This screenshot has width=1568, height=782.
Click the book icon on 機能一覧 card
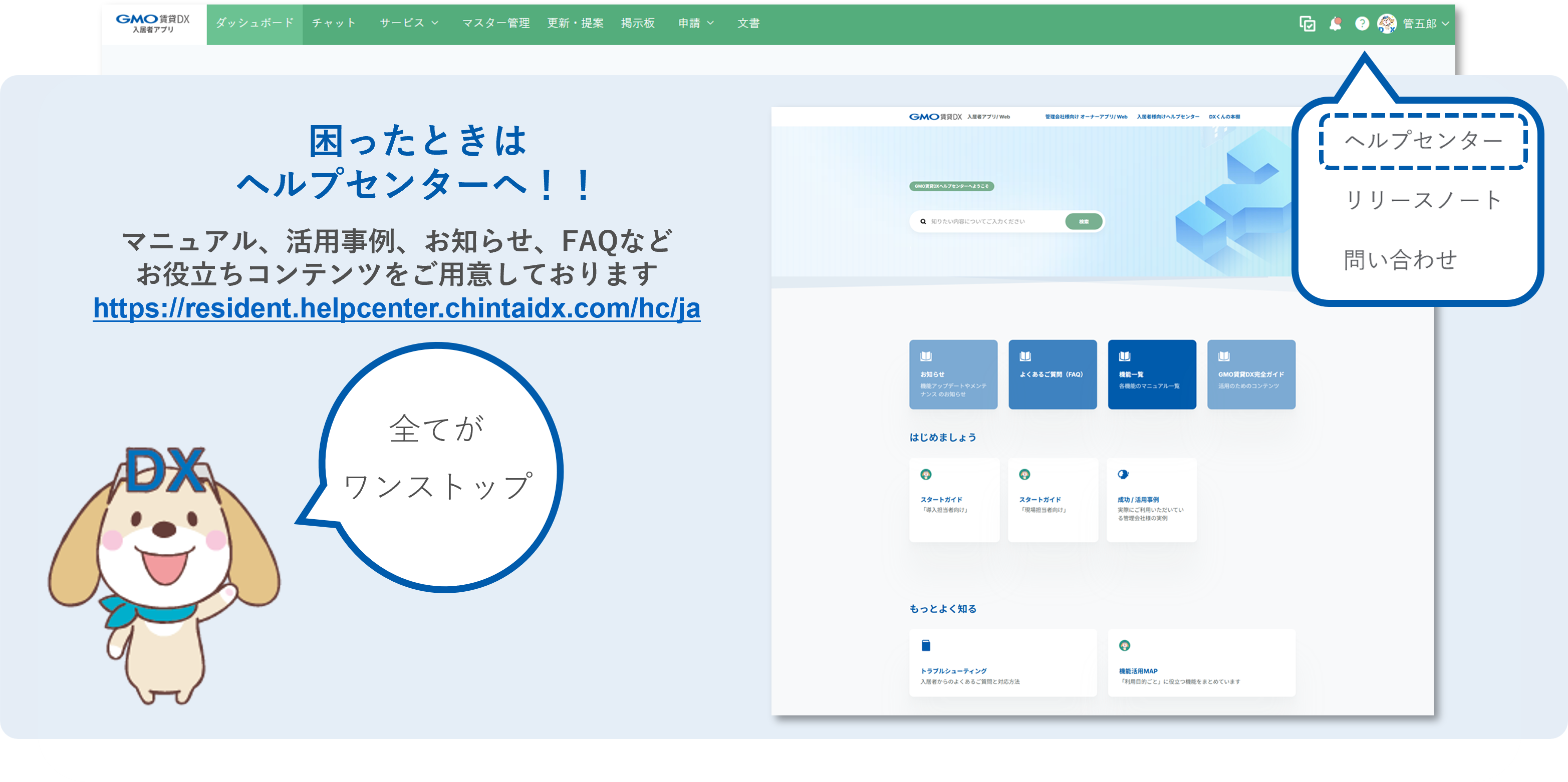(1124, 356)
